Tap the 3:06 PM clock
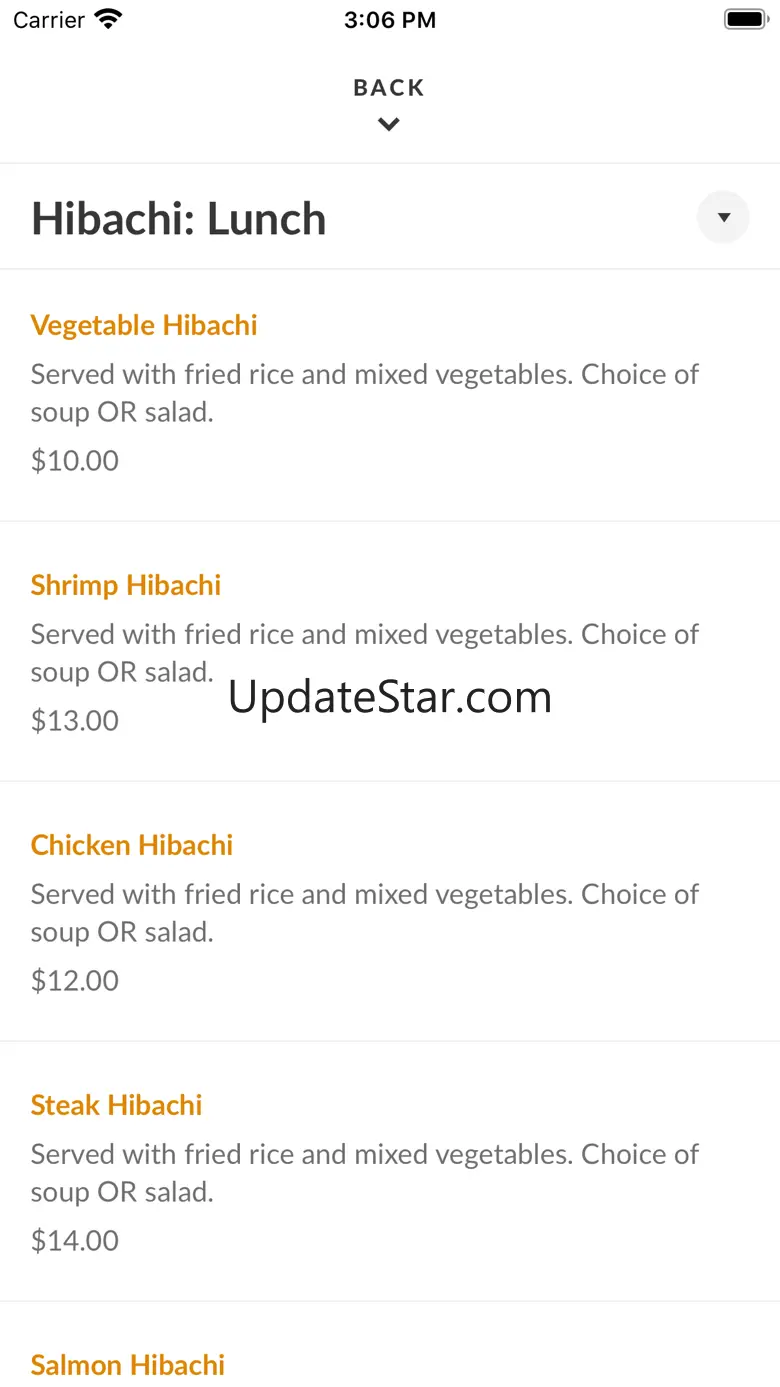 390,20
